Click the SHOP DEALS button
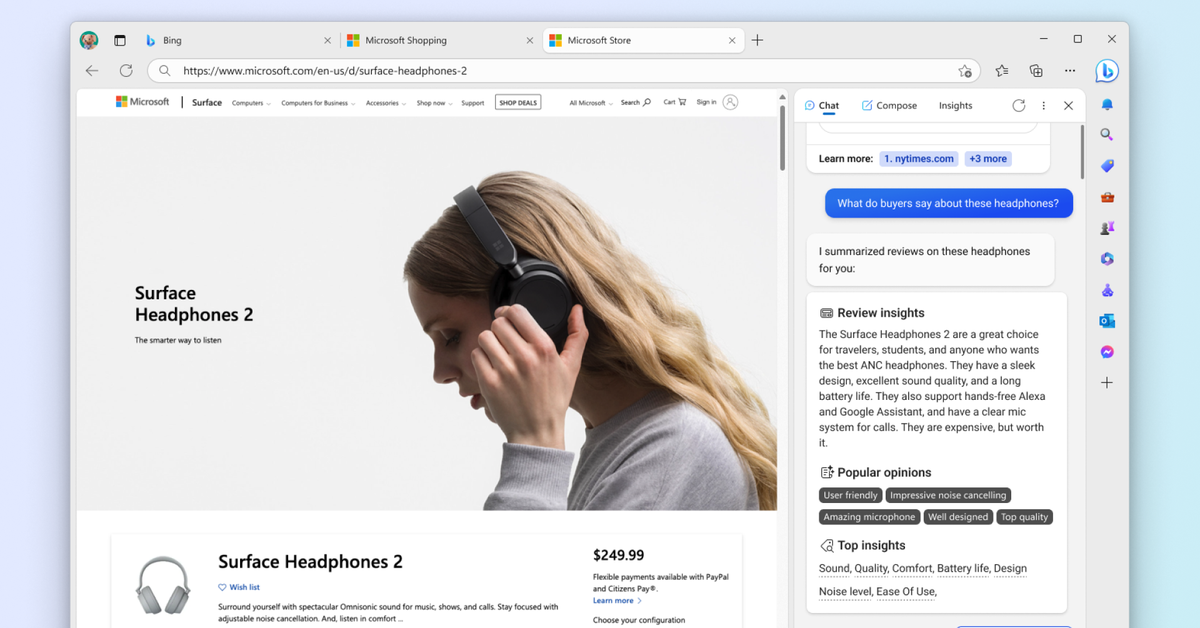 pos(518,102)
